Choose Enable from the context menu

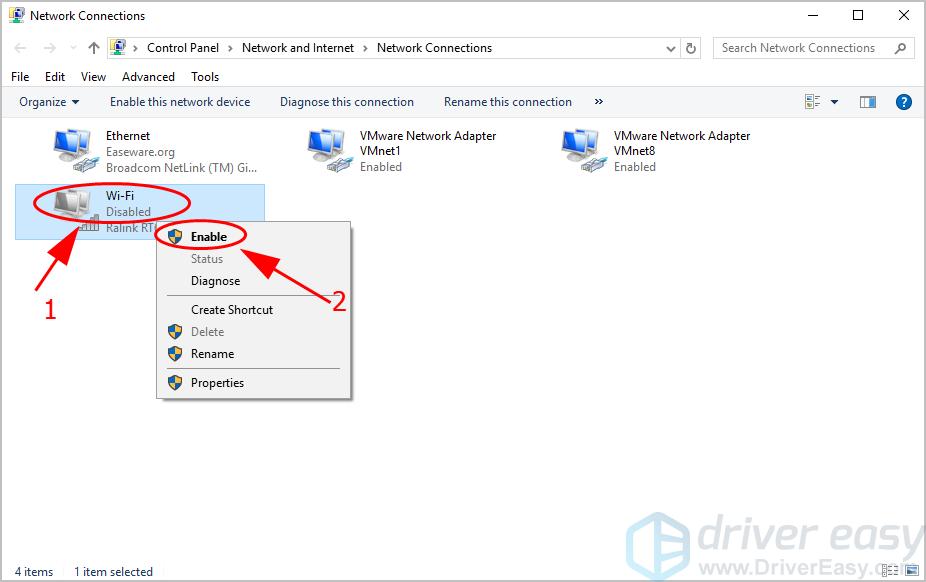pyautogui.click(x=210, y=236)
